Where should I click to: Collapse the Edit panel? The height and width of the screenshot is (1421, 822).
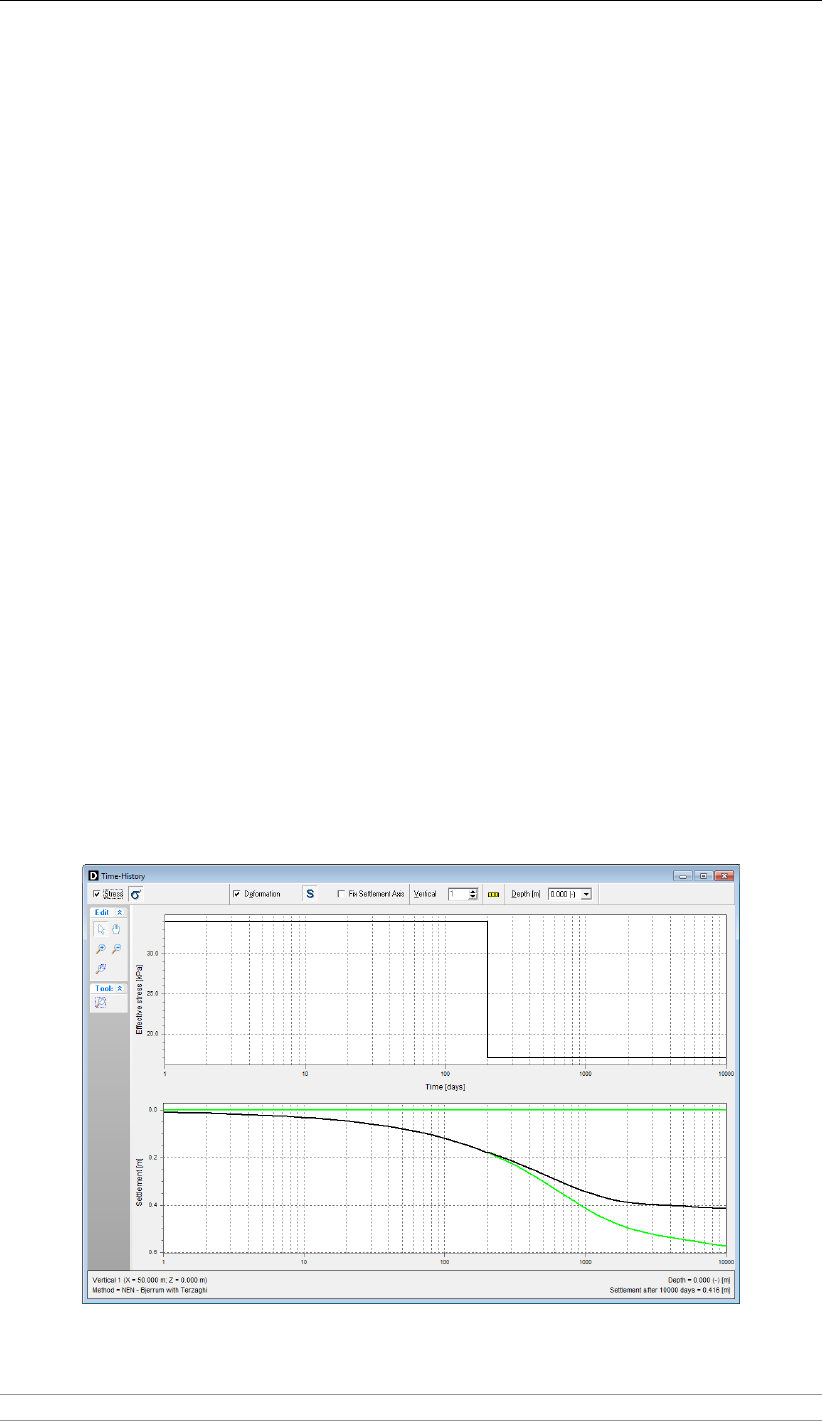coord(120,912)
